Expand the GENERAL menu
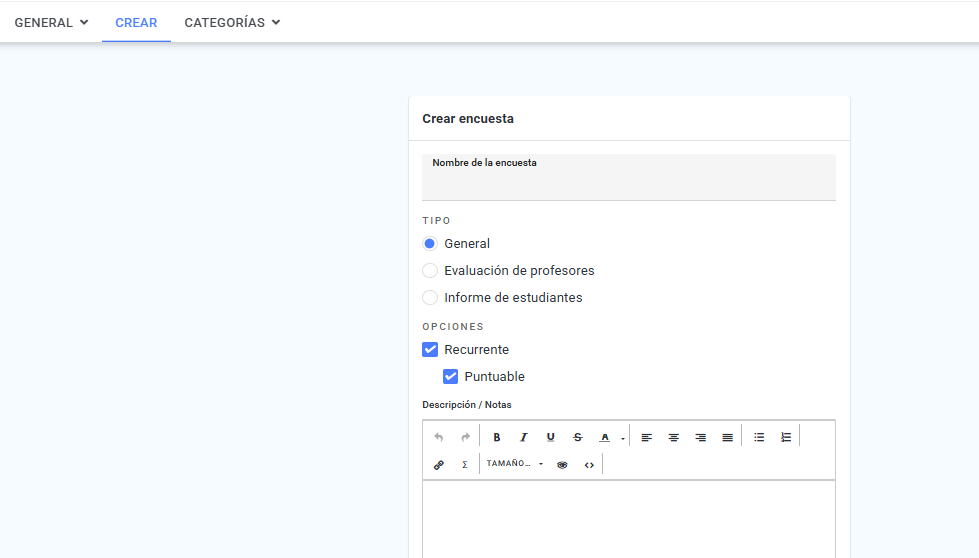The width and height of the screenshot is (979, 558). pyautogui.click(x=51, y=22)
